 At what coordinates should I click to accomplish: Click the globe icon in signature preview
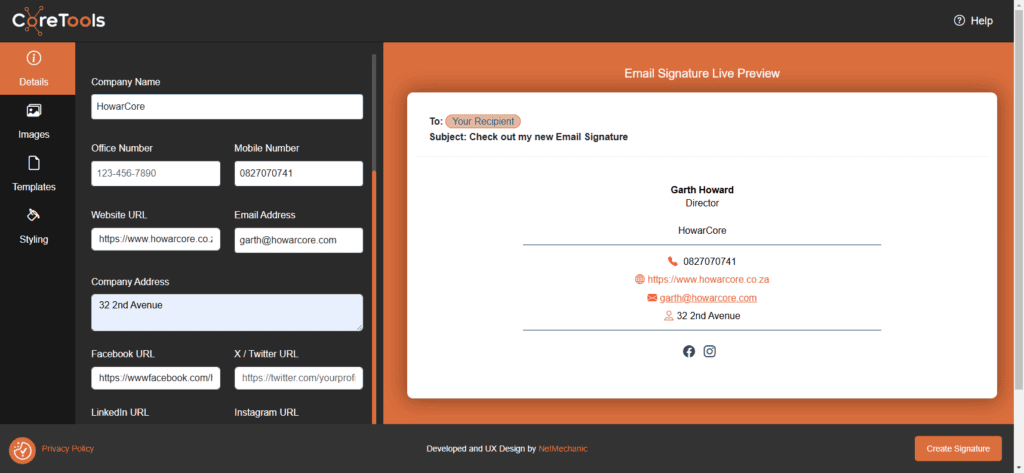(x=639, y=279)
